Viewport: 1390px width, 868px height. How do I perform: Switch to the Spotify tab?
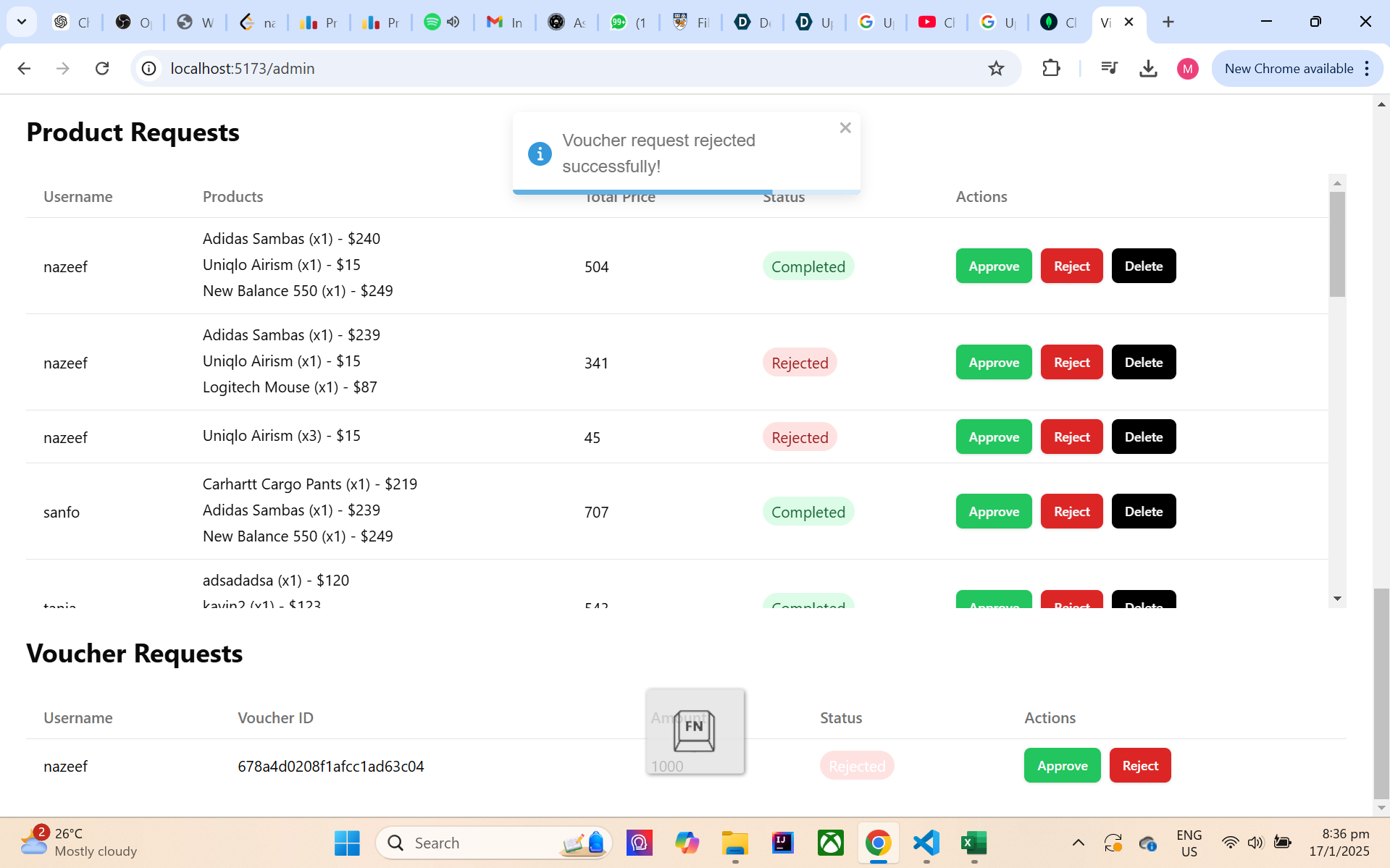(442, 22)
